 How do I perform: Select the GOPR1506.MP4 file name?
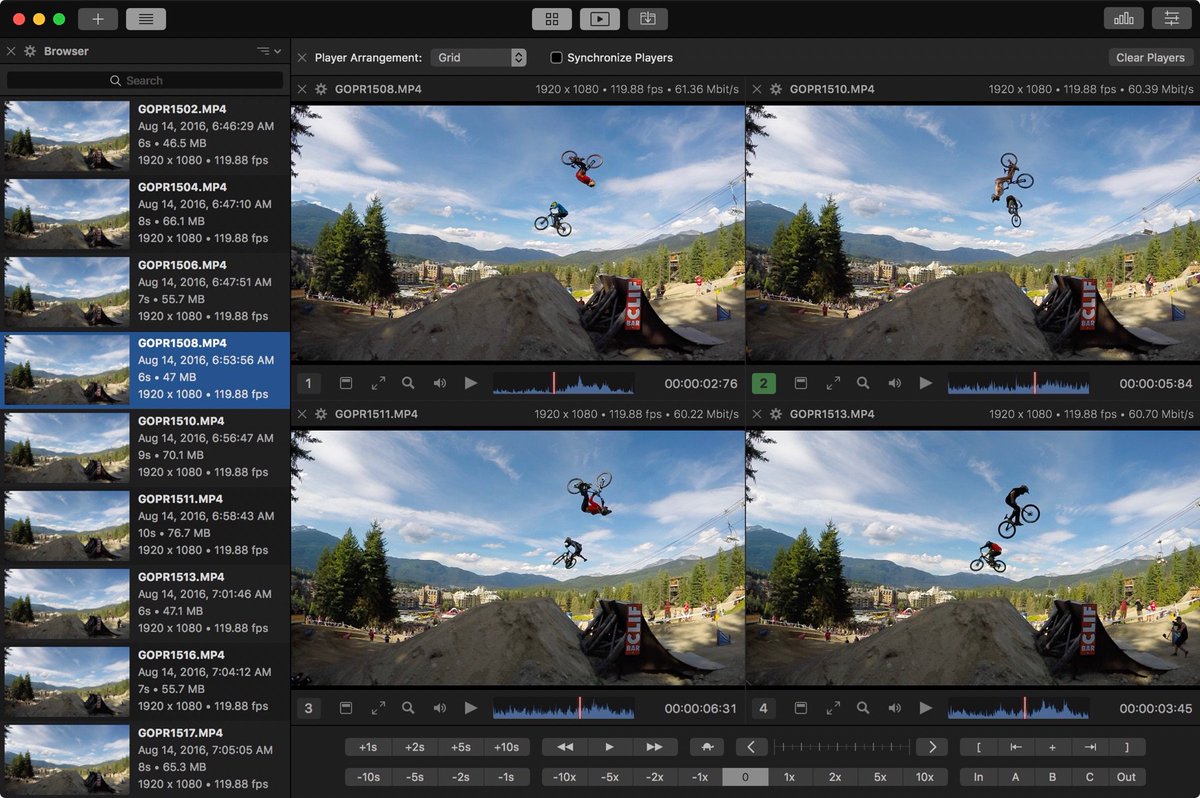182,265
